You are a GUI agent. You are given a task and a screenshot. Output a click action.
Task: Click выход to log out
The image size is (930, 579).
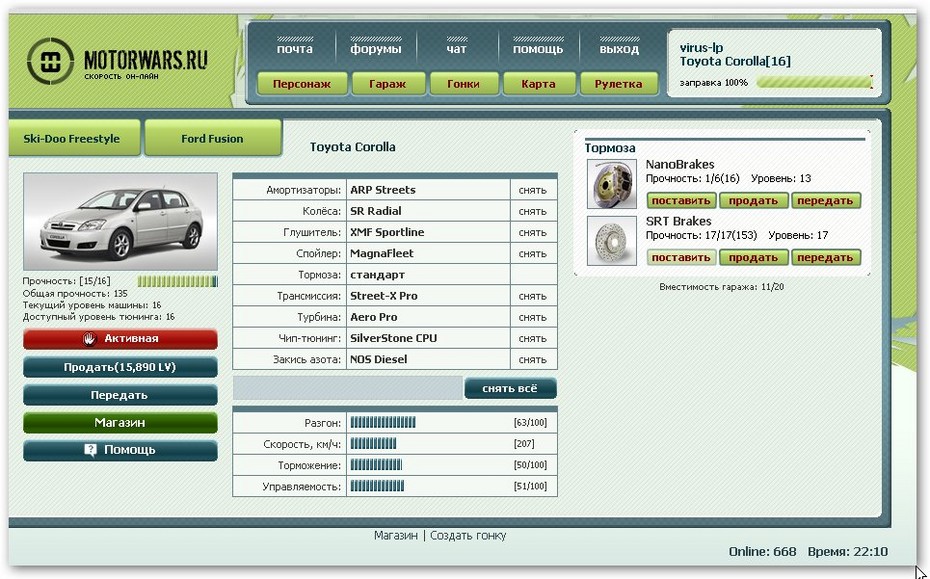619,49
